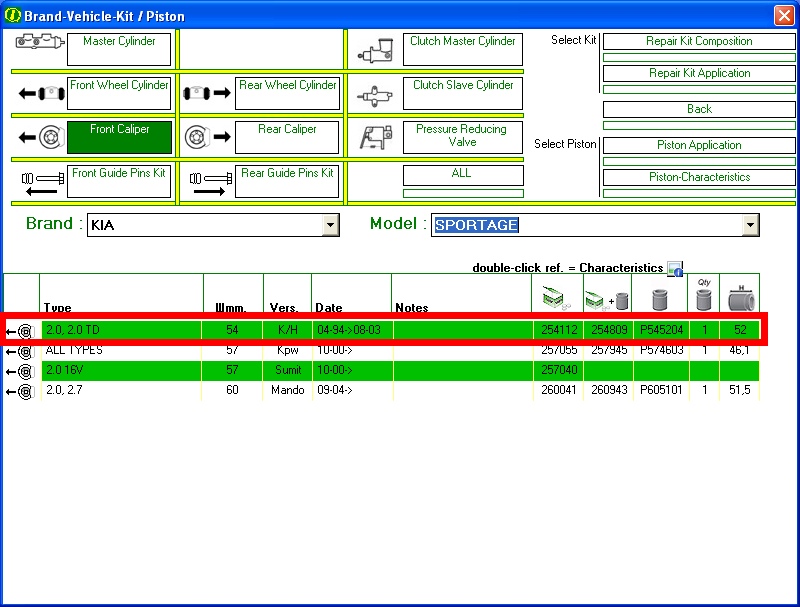This screenshot has width=800, height=607.
Task: Click the Pressure Reducing Valve icon
Action: click(x=375, y=137)
